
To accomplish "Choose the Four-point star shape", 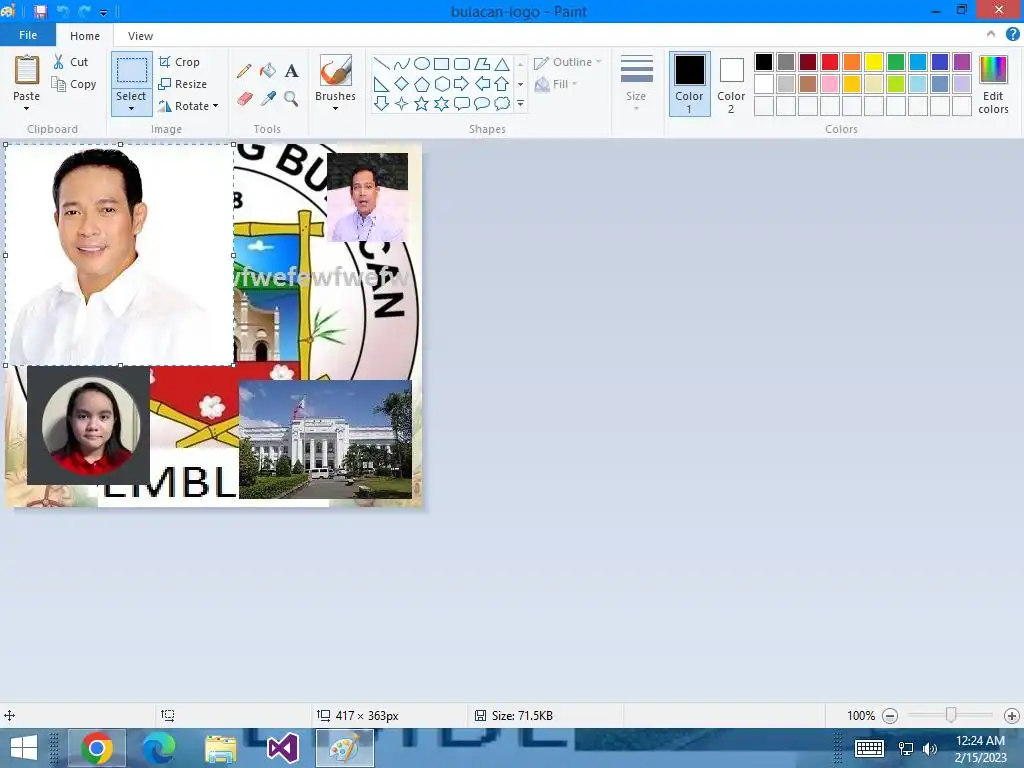I will 402,103.
